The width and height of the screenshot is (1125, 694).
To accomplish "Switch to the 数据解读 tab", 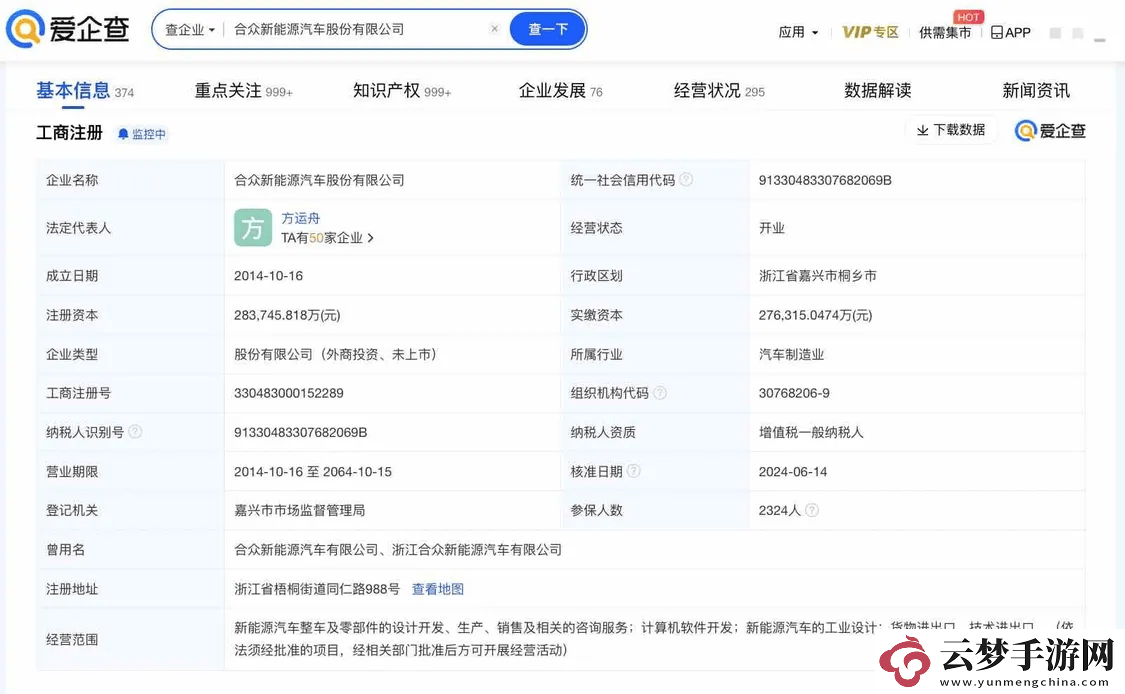I will coord(877,91).
